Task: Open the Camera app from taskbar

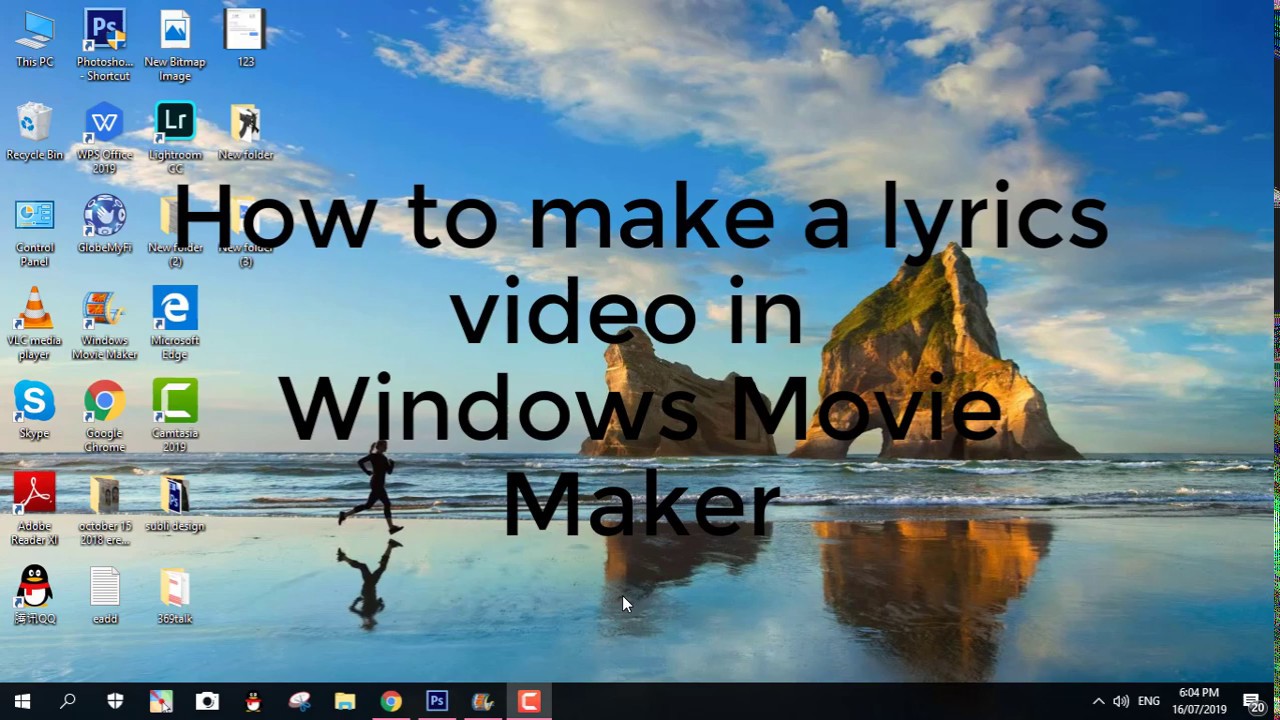Action: 207,701
